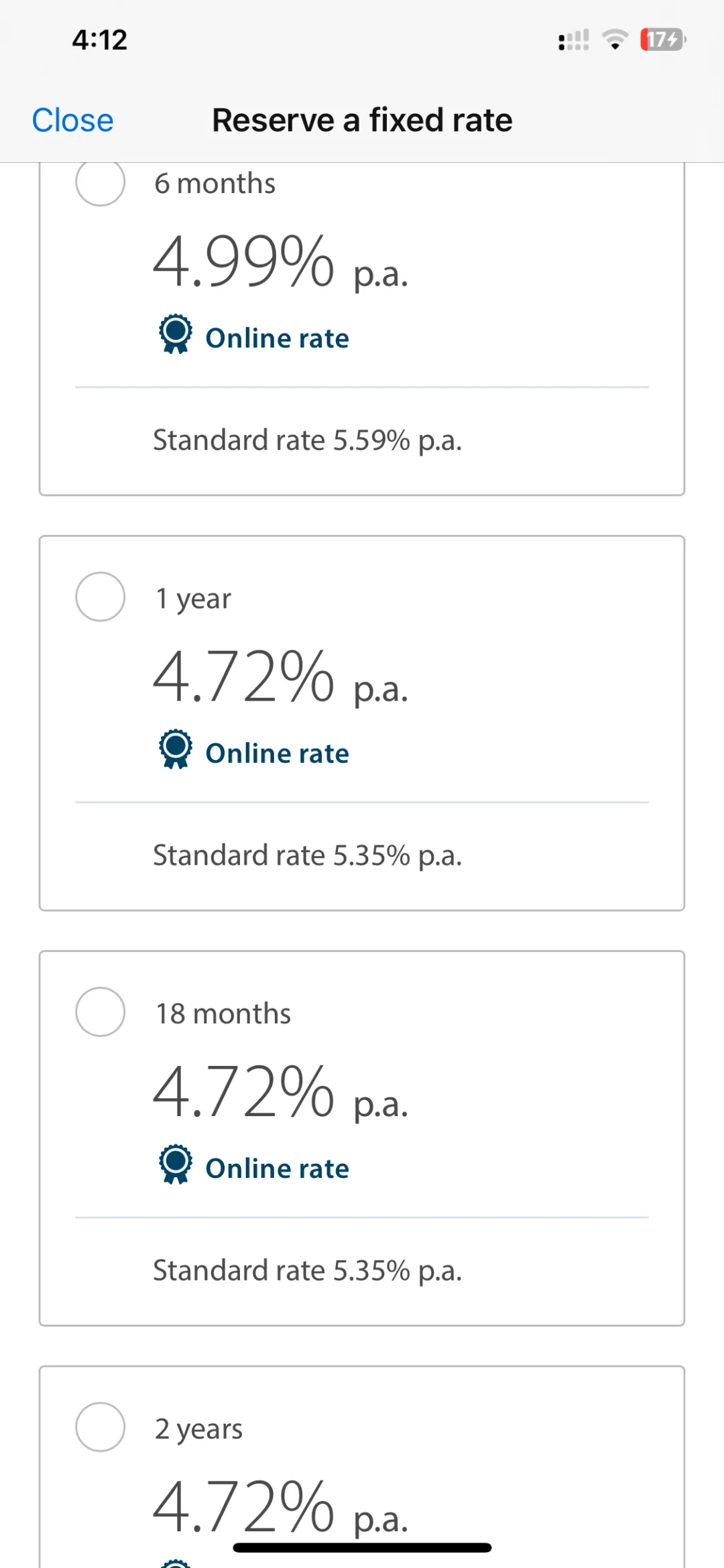Tap the battery charging indicator
This screenshot has height=1568, width=724.
click(x=663, y=40)
